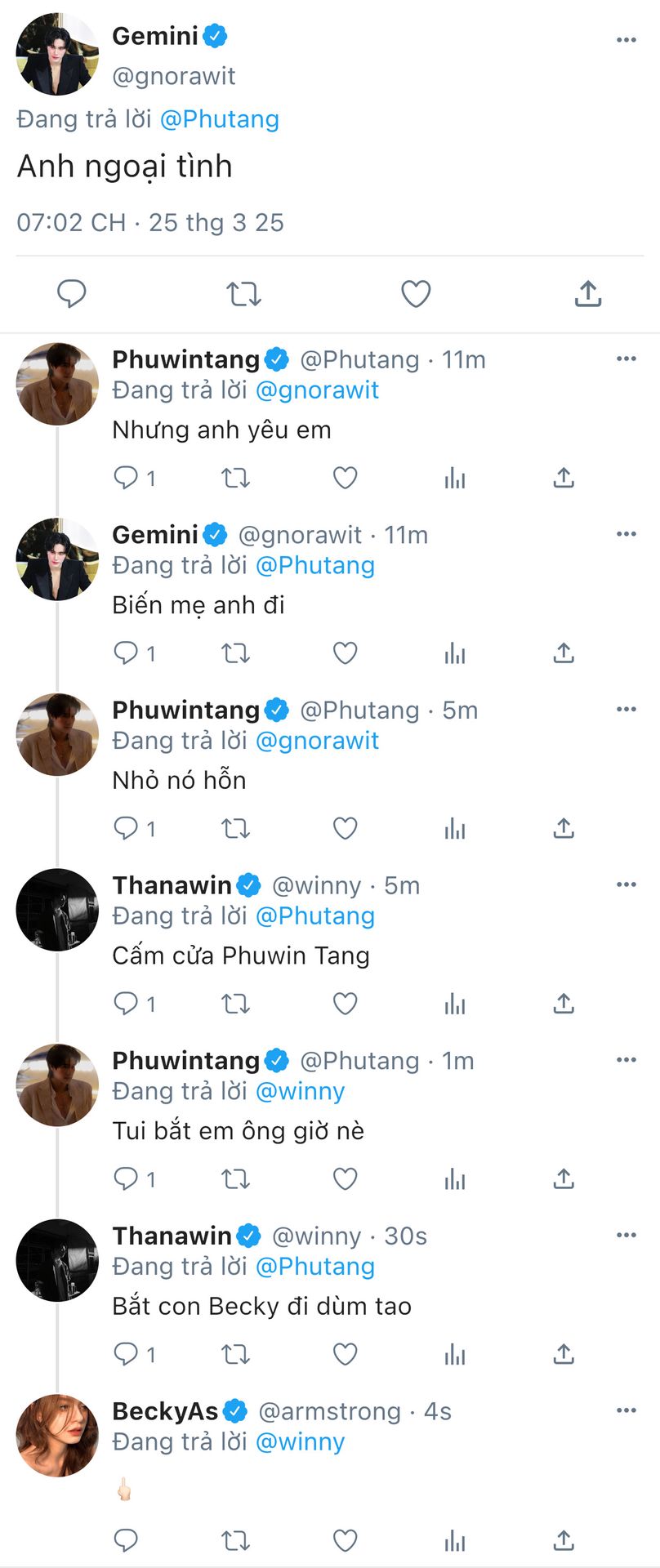The height and width of the screenshot is (1568, 660).
Task: Open BeckyAs's profile picture
Action: click(57, 1436)
